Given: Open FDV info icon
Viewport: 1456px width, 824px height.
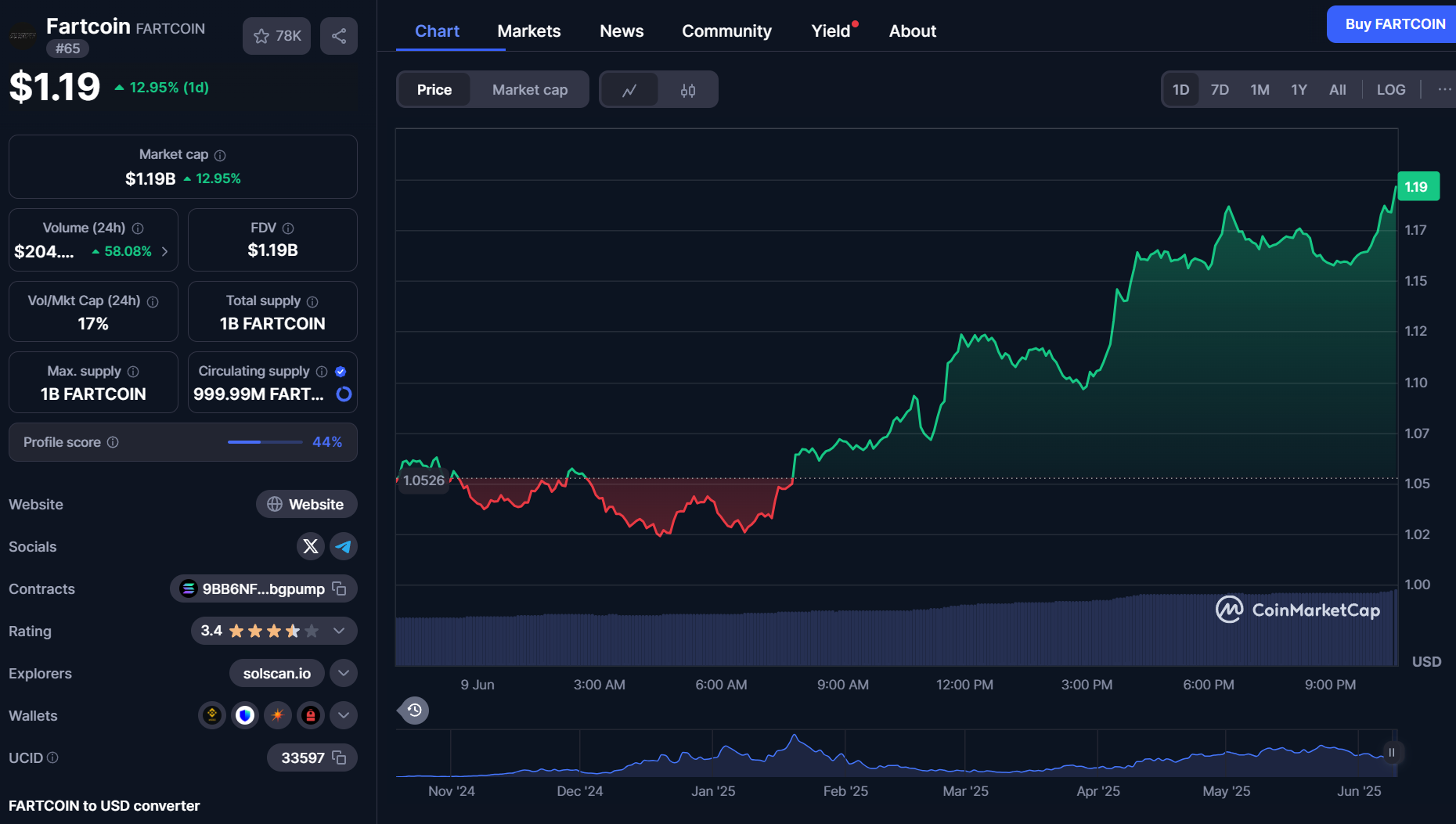Looking at the screenshot, I should coord(288,228).
